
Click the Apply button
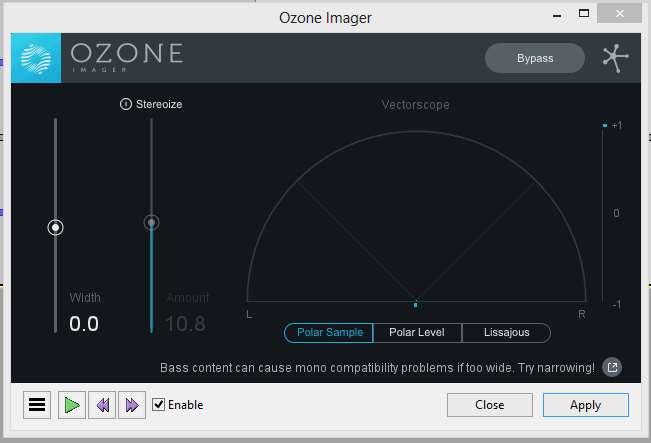coord(585,405)
